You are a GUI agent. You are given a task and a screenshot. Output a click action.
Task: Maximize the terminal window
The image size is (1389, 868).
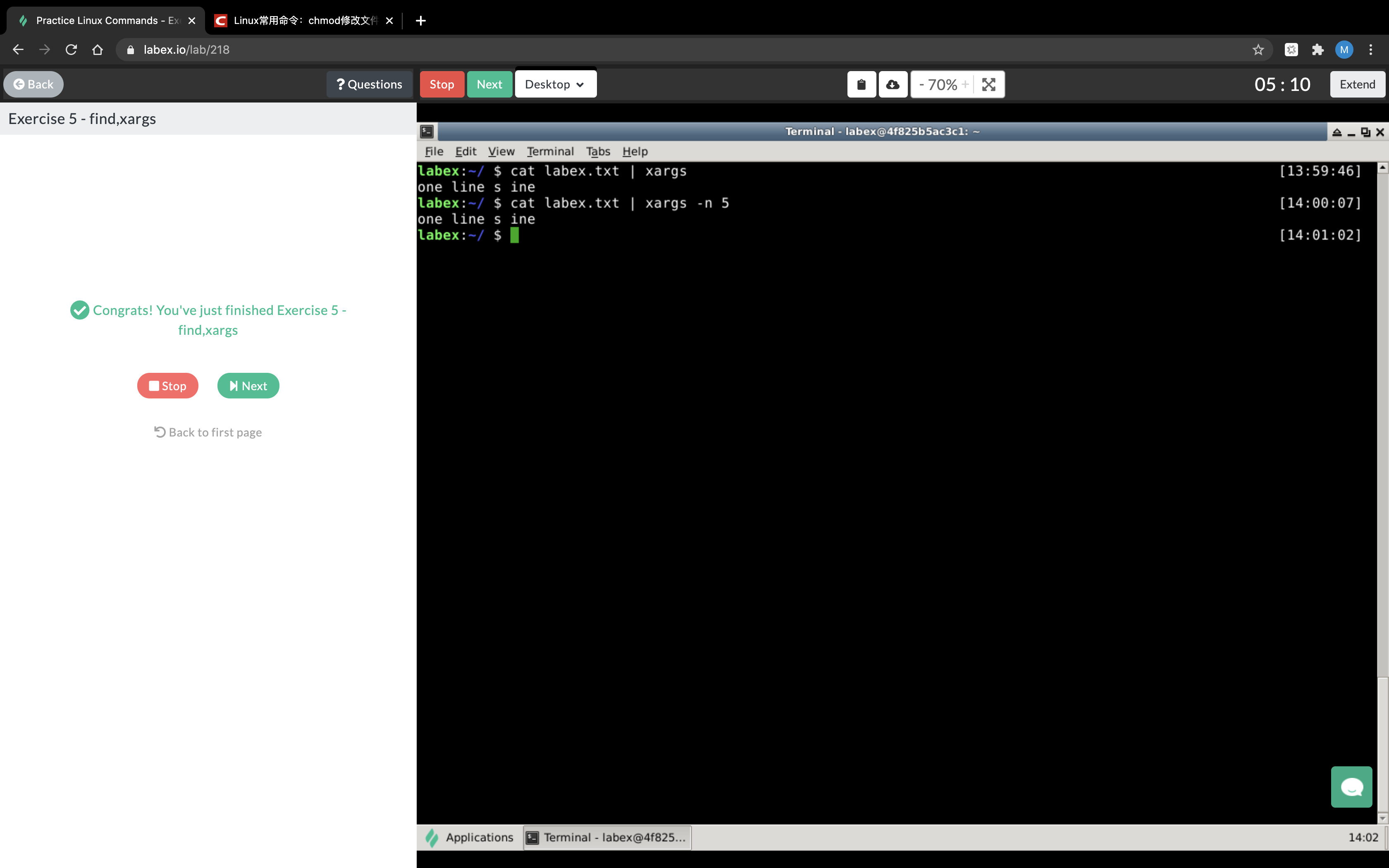1365,132
